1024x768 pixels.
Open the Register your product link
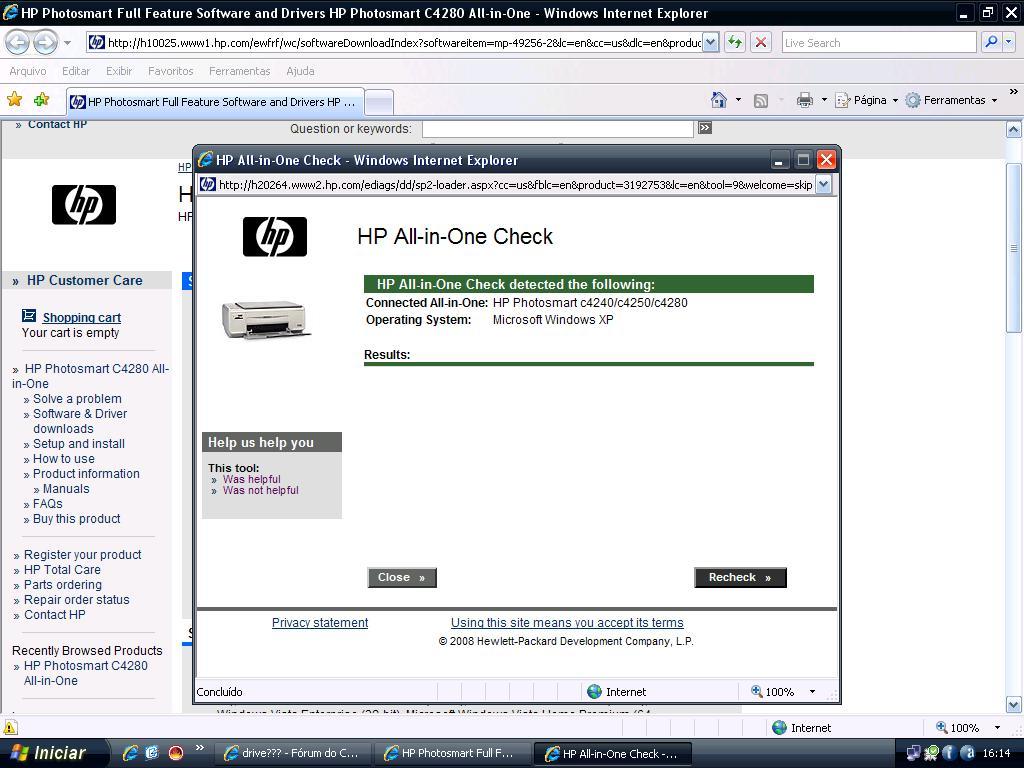[82, 554]
